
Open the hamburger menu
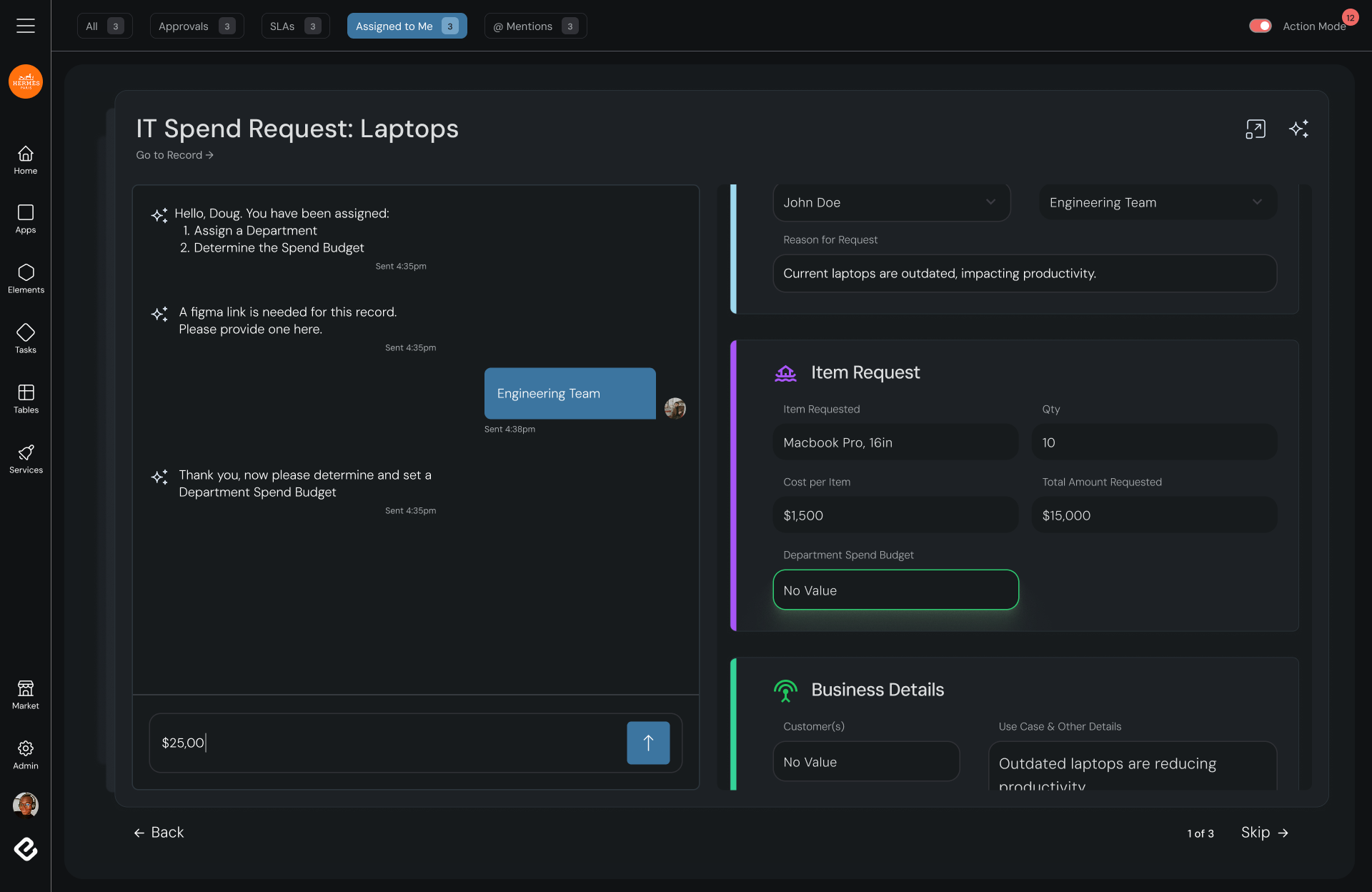pos(26,26)
